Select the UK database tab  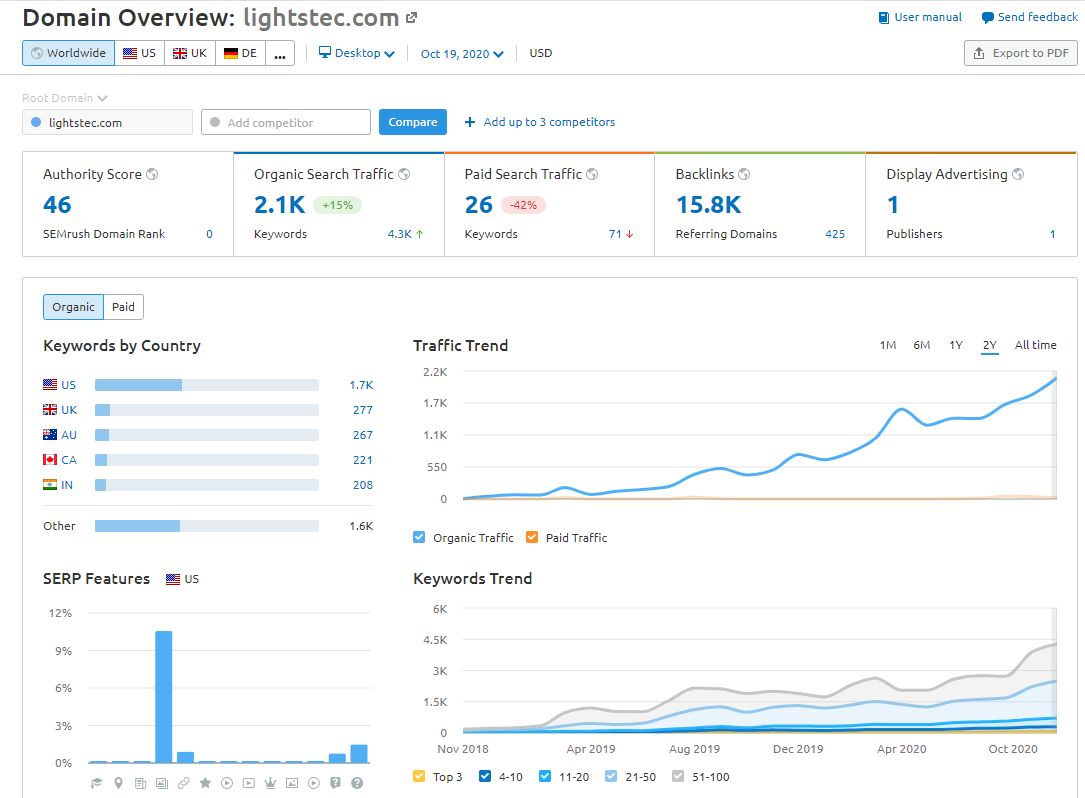click(x=190, y=53)
